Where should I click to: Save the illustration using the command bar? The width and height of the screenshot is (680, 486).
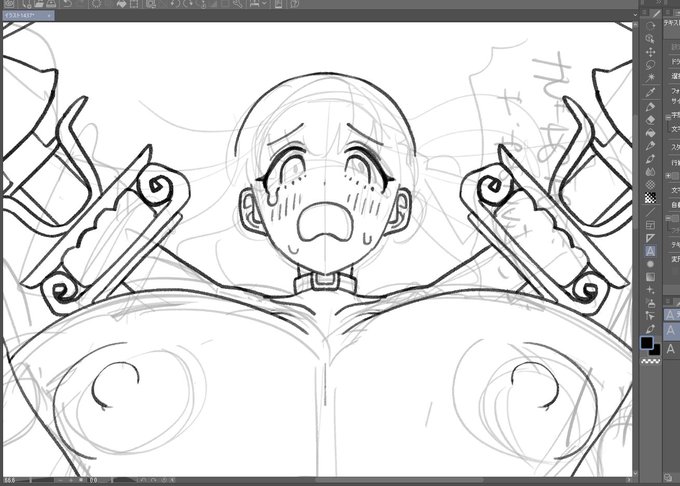click(51, 4)
